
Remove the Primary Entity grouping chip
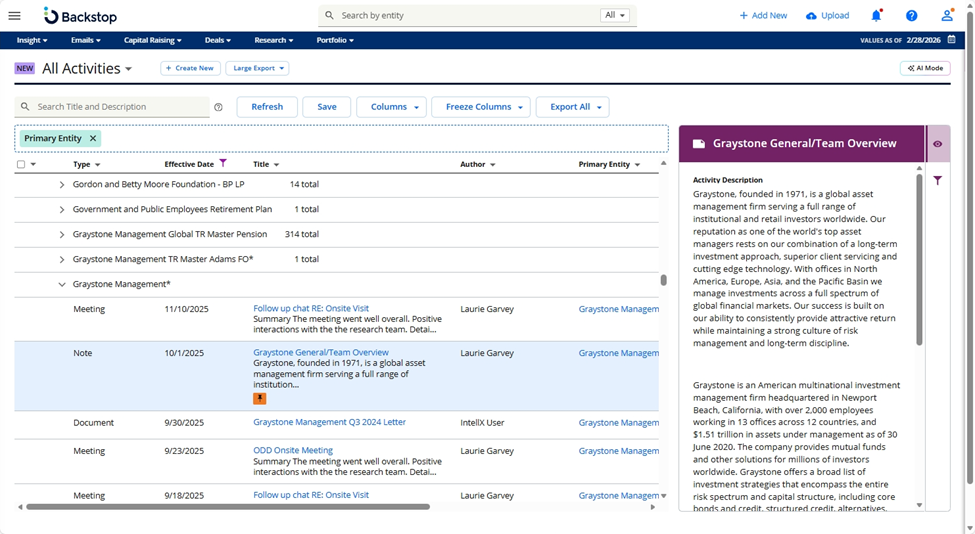(x=93, y=138)
